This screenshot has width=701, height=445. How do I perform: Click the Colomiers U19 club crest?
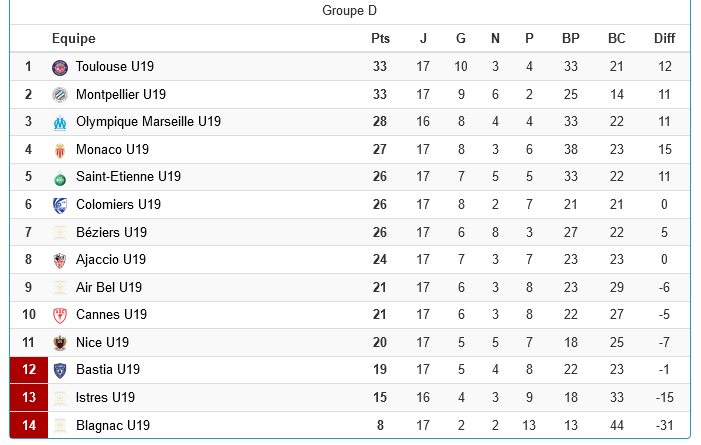click(60, 205)
